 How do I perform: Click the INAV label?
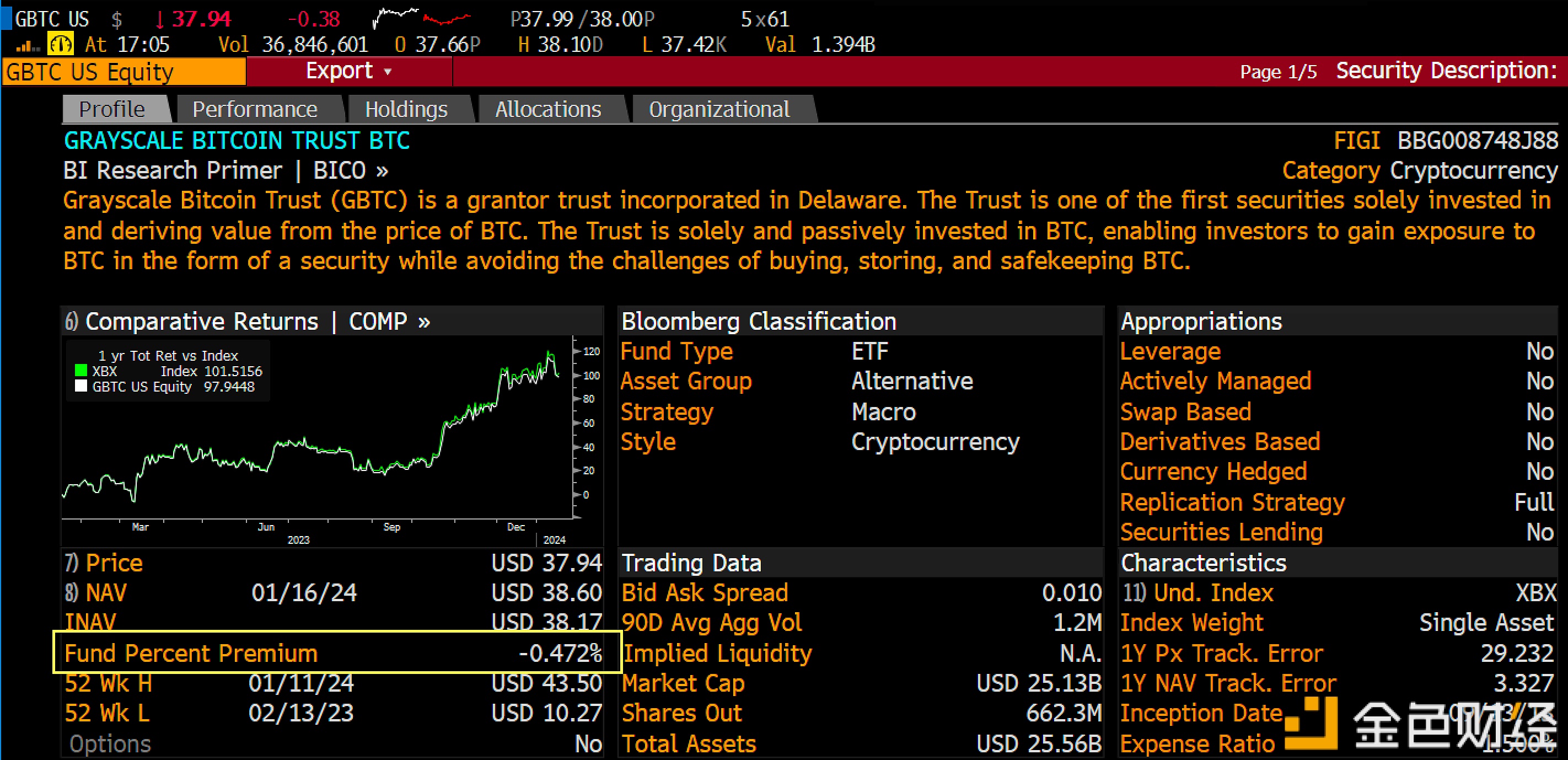[90, 622]
